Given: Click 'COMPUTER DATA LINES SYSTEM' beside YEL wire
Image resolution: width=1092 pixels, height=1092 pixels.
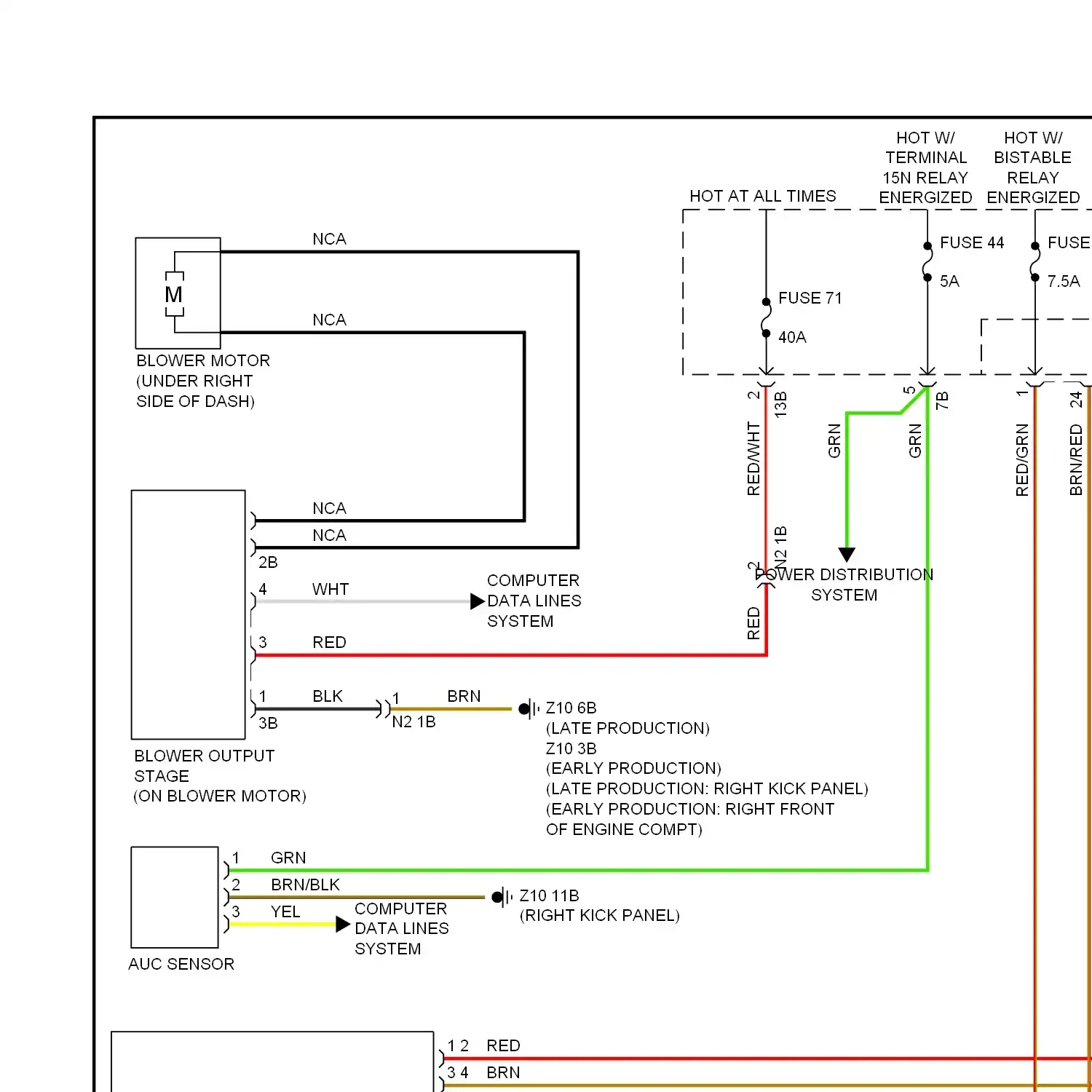Looking at the screenshot, I should (x=402, y=929).
